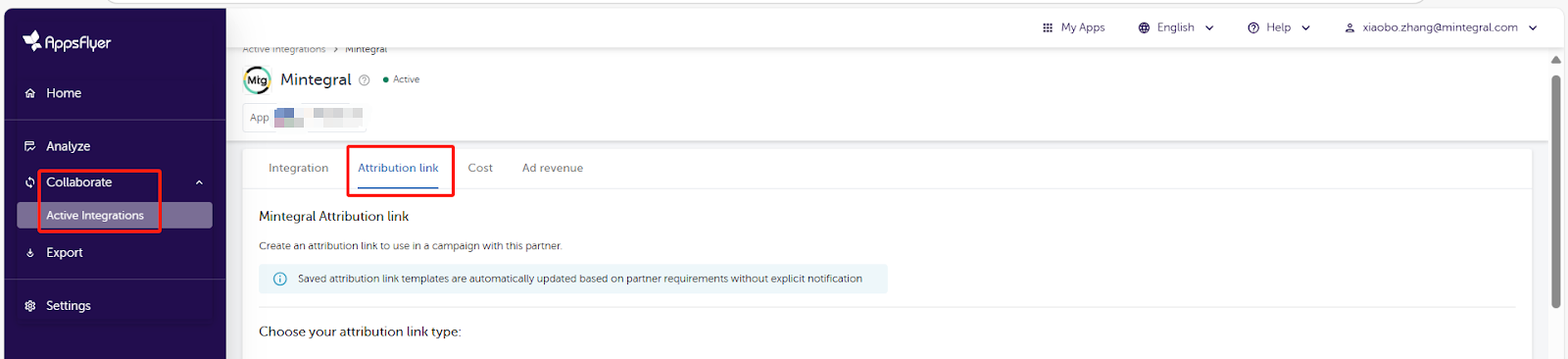
Task: Switch to the Integration tab
Action: [299, 168]
